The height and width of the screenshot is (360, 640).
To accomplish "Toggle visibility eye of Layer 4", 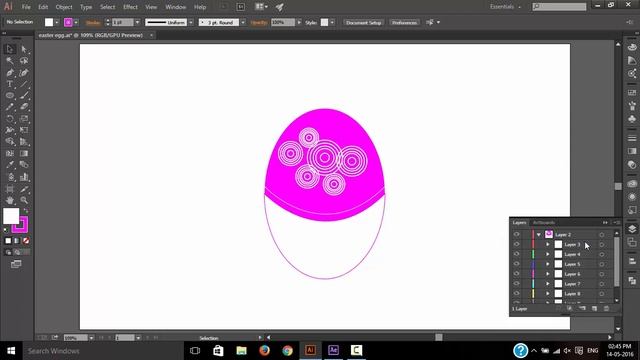I will (x=516, y=254).
